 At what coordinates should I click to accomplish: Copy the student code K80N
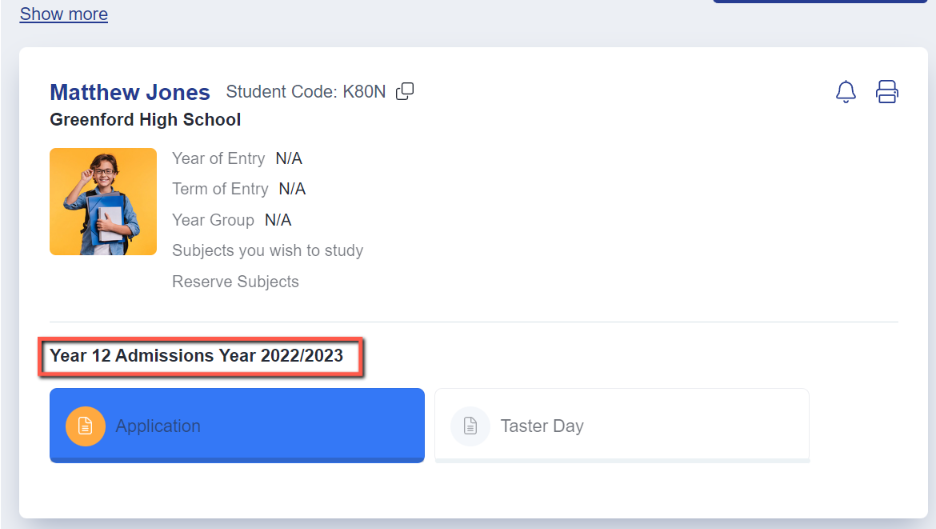coord(405,91)
